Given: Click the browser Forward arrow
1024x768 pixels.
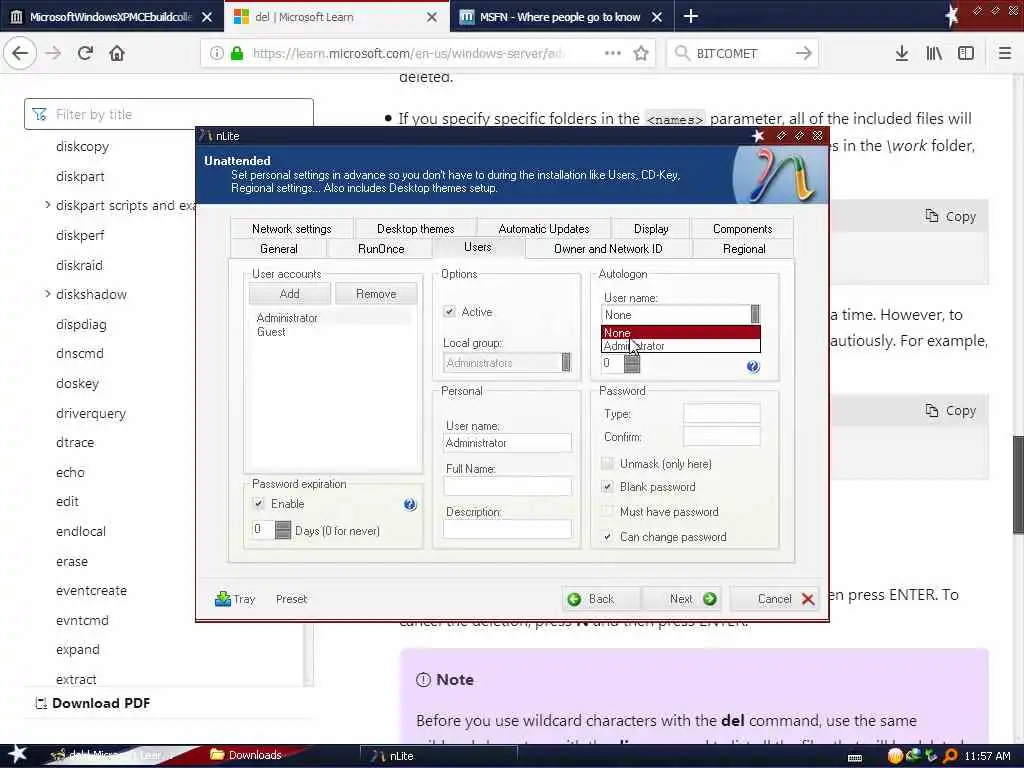Looking at the screenshot, I should 53,53.
